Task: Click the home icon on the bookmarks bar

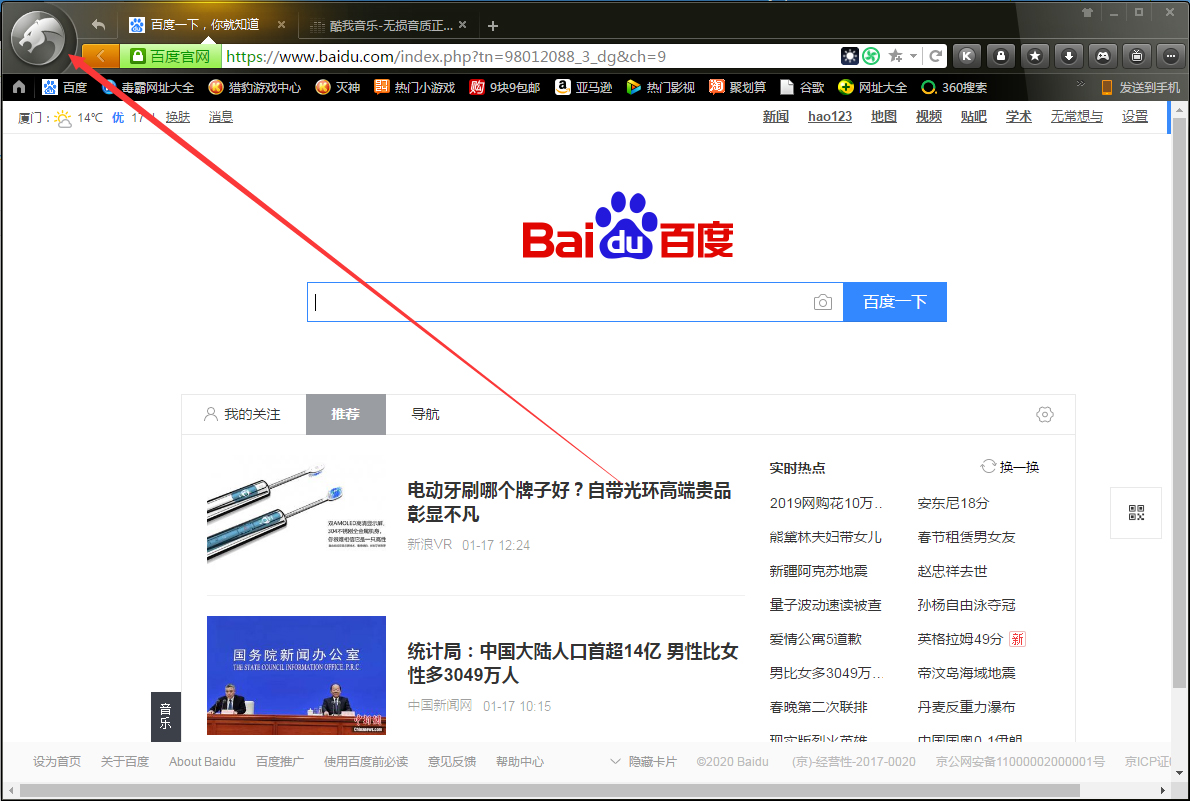Action: 17,87
